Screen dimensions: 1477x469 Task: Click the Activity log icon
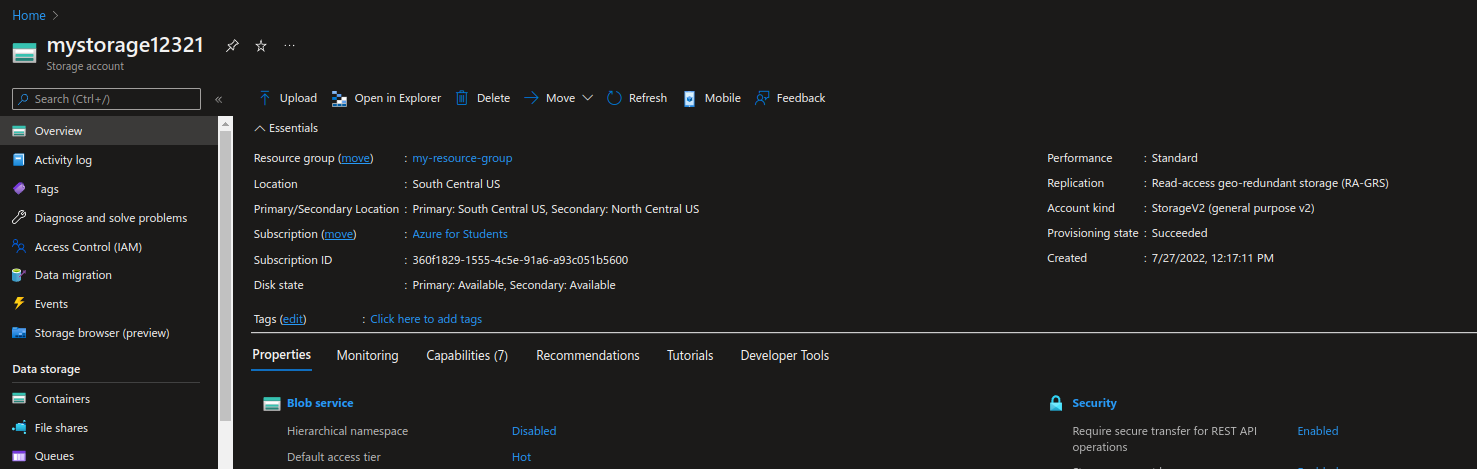[x=19, y=160]
